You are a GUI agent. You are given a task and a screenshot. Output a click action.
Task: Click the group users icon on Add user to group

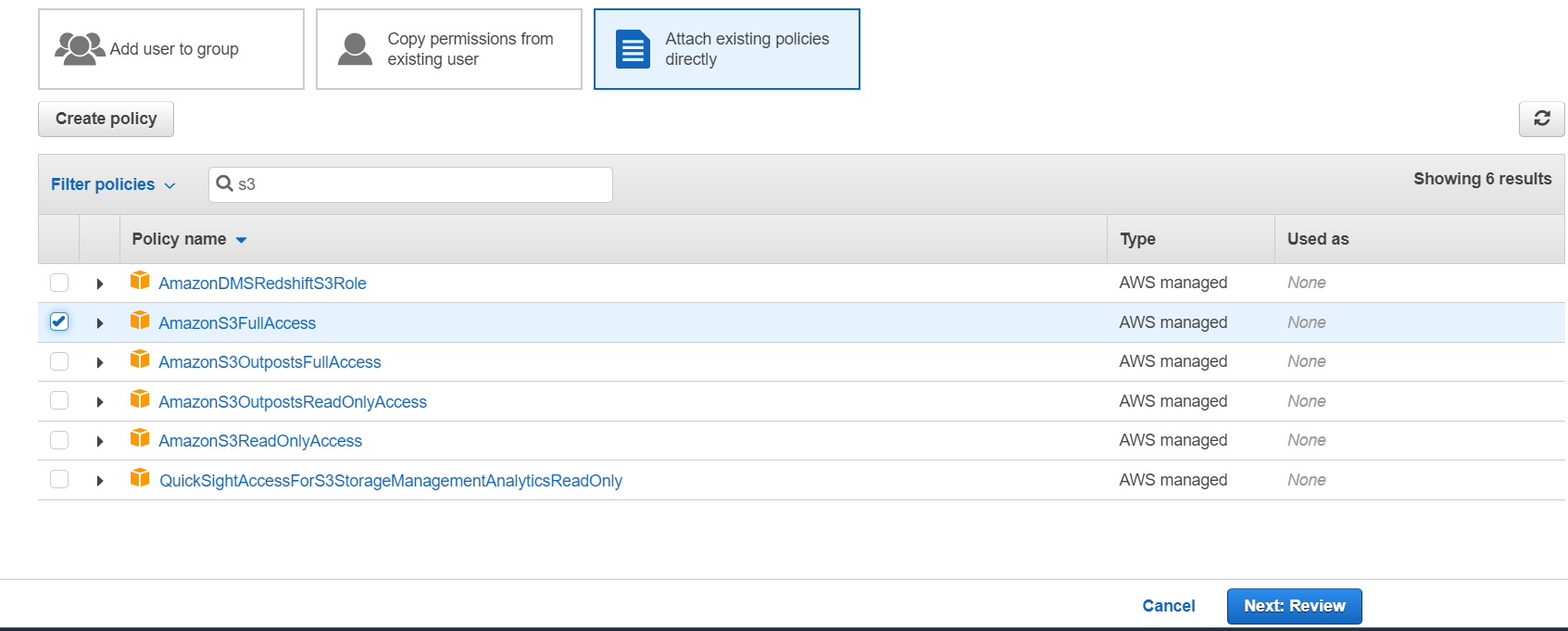(x=79, y=48)
